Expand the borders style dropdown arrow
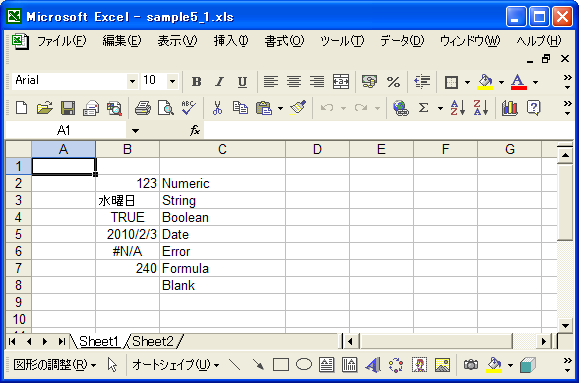Screen dimensions: 579x383 467,82
